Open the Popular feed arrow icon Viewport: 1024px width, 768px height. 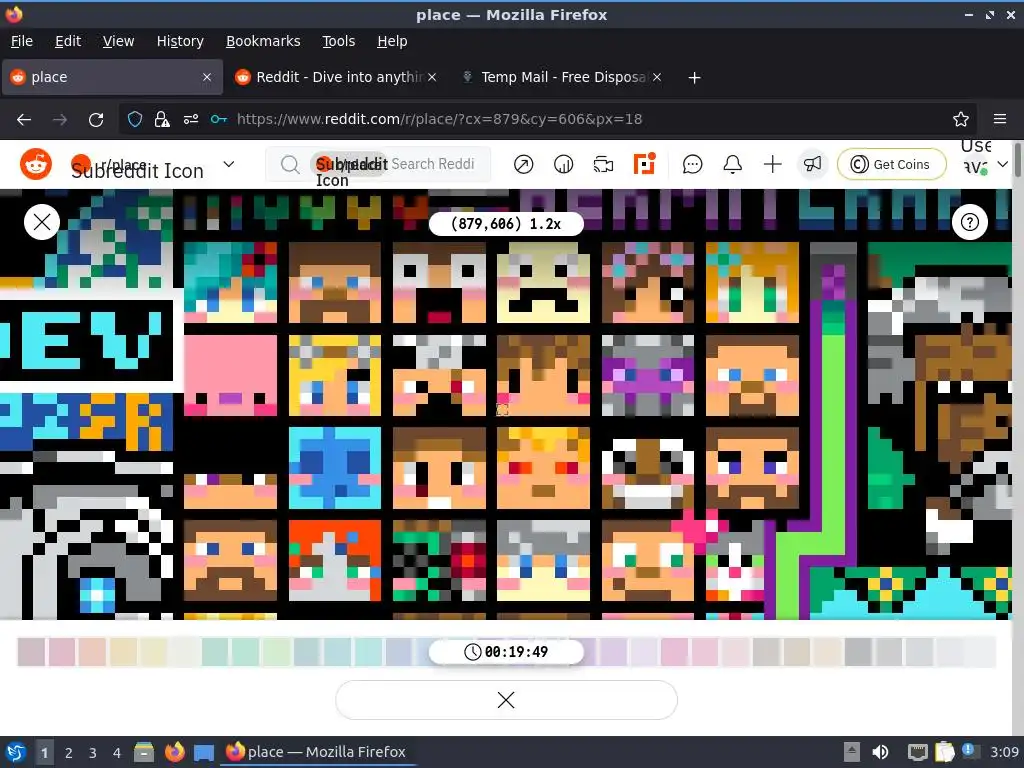tap(523, 165)
